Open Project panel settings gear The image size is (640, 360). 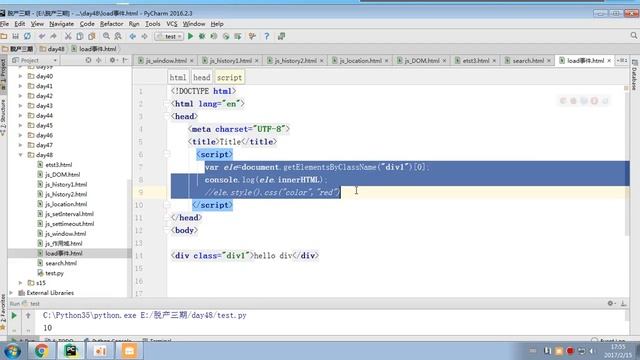[113, 60]
